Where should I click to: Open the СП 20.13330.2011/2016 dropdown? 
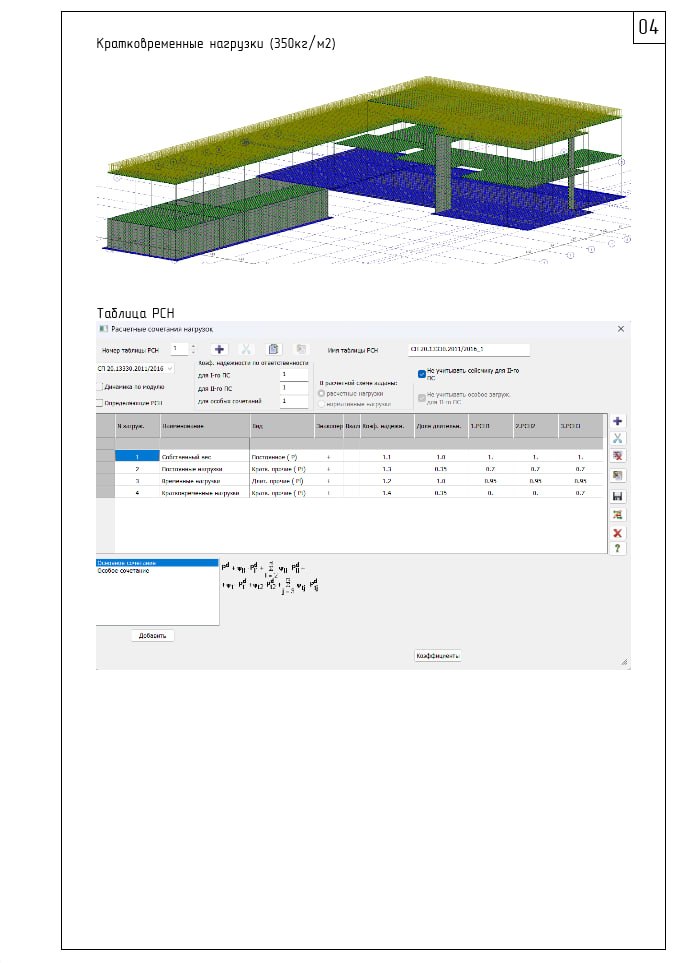coord(135,368)
